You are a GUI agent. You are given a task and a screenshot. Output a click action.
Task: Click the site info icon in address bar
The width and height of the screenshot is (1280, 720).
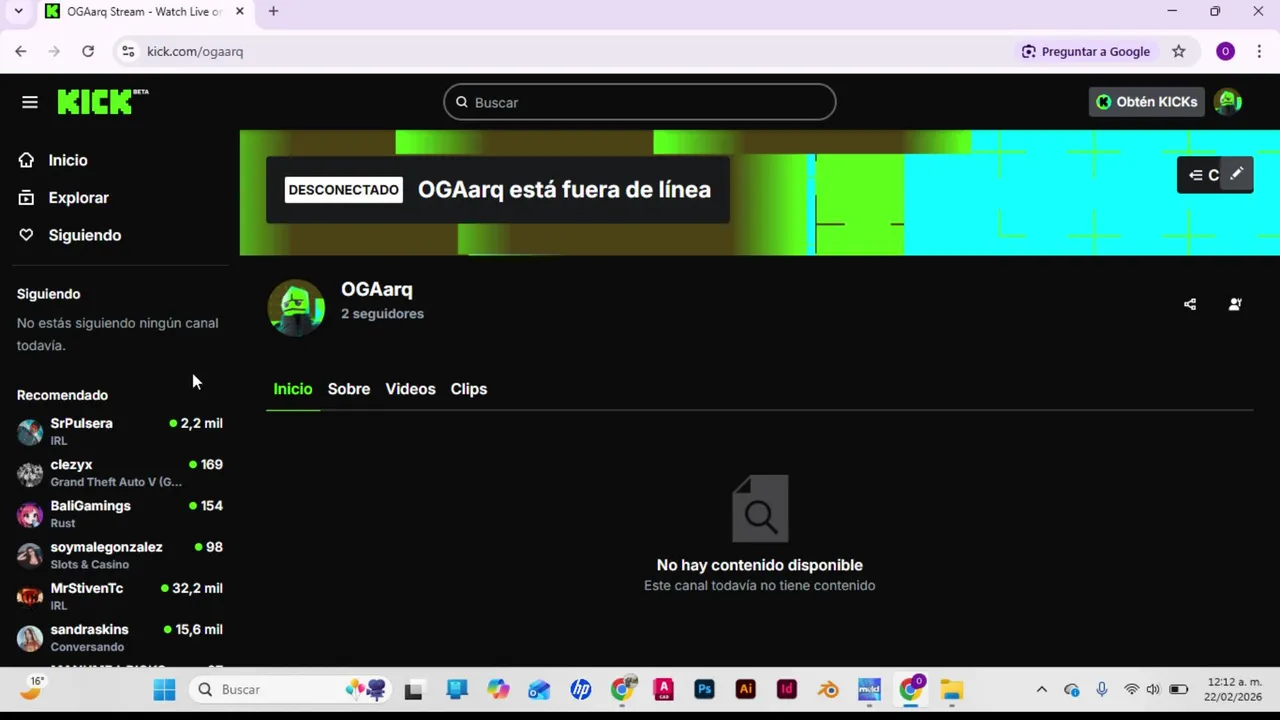click(x=127, y=51)
